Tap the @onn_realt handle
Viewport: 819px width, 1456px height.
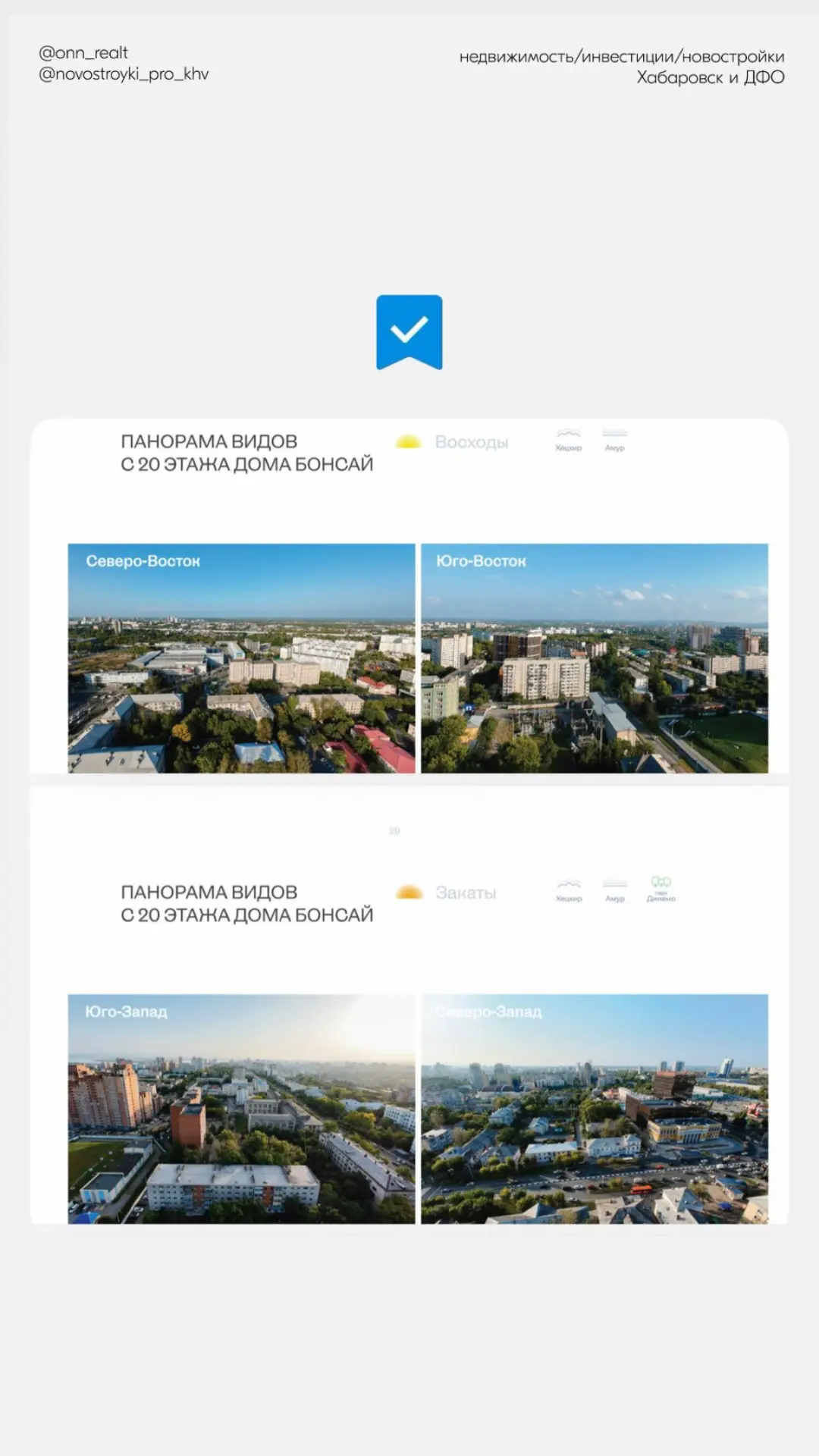click(83, 53)
